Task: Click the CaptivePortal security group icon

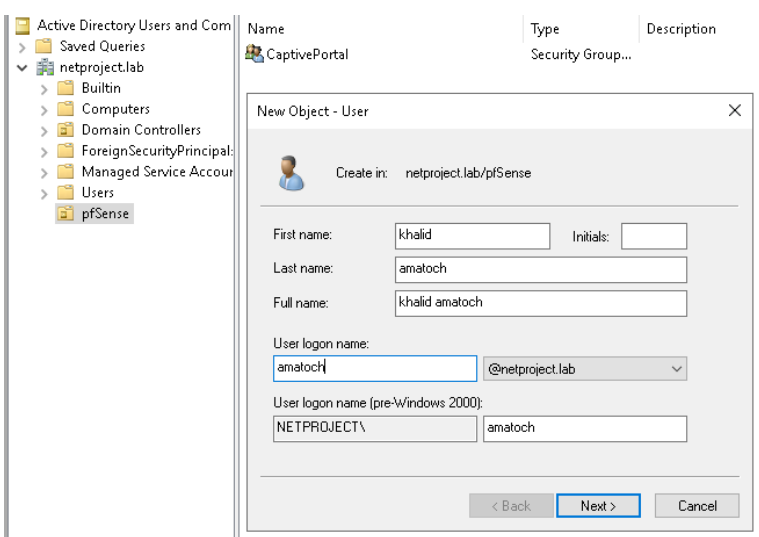Action: click(254, 55)
